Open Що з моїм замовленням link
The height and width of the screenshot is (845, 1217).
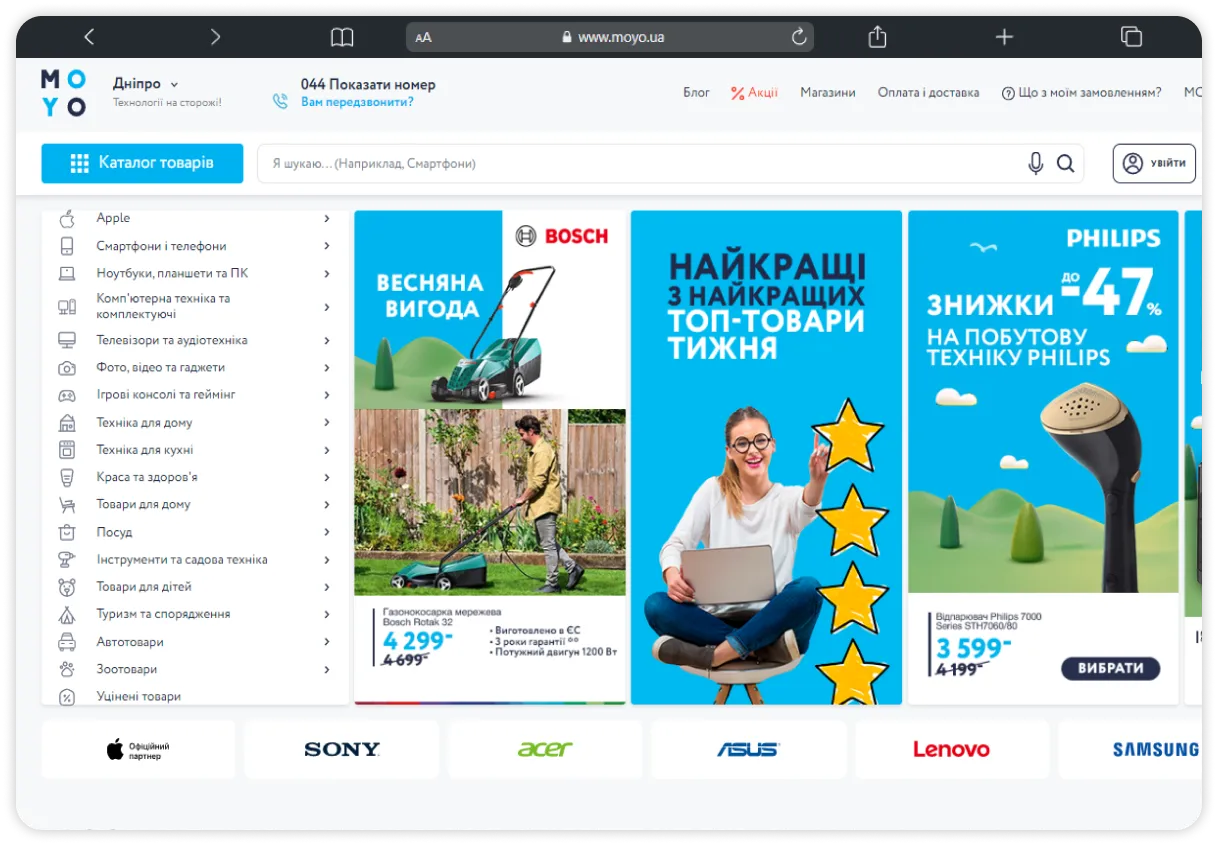1082,92
